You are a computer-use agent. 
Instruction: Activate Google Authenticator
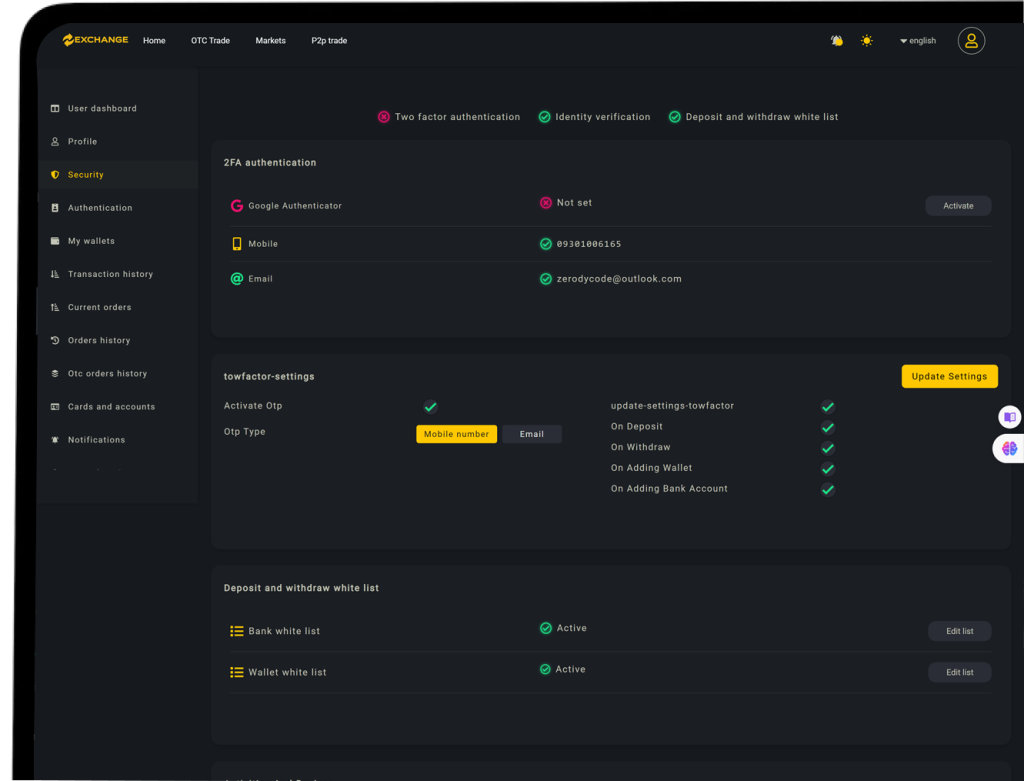(957, 206)
